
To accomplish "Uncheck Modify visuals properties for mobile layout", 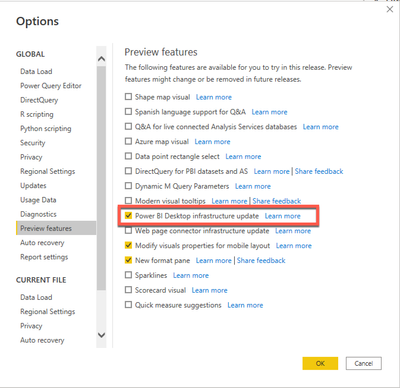I will 128,245.
